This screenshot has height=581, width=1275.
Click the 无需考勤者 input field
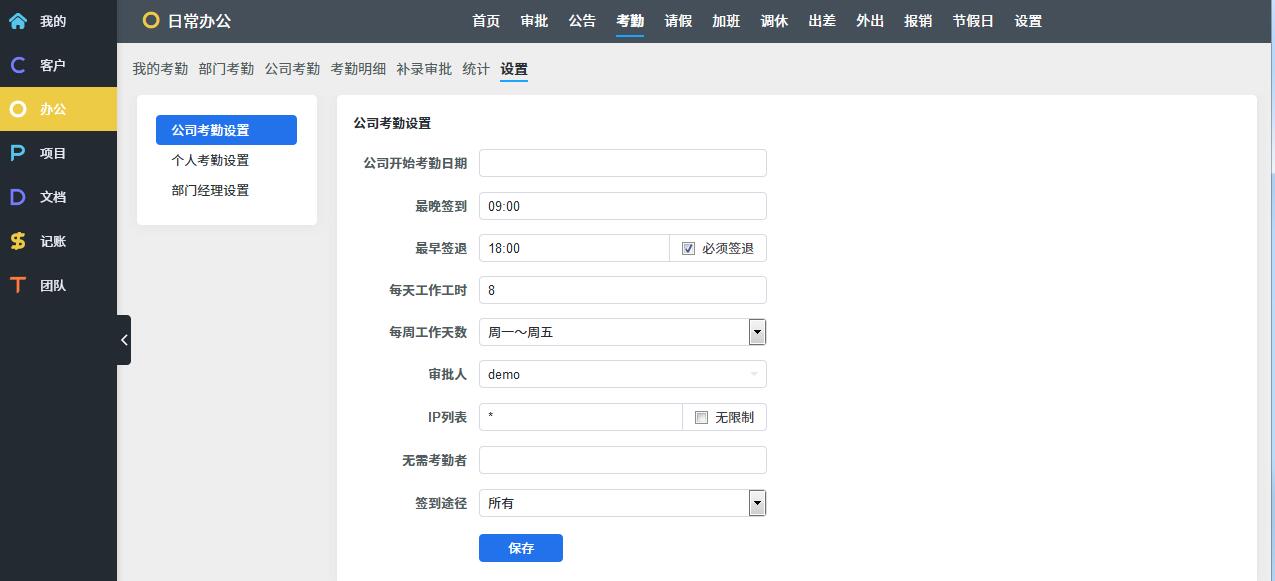[623, 460]
